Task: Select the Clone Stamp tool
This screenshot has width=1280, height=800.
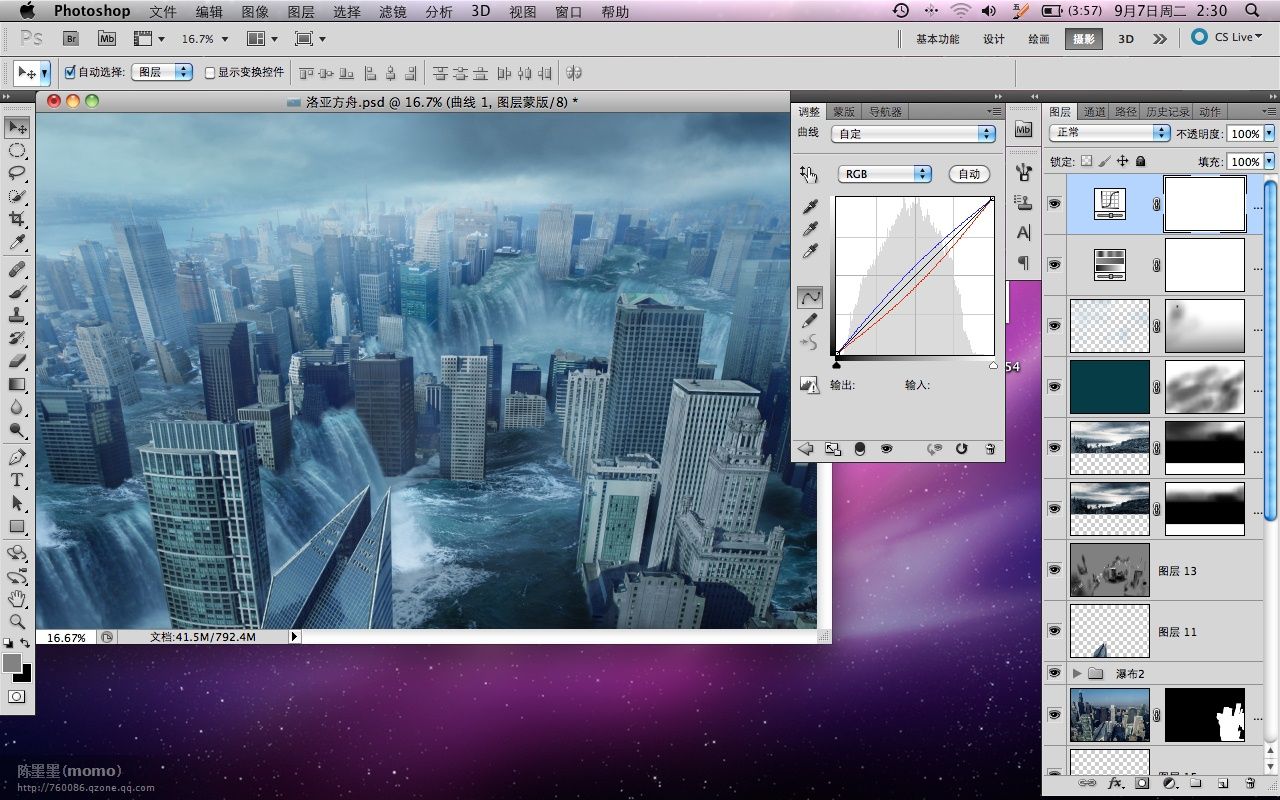Action: [17, 315]
